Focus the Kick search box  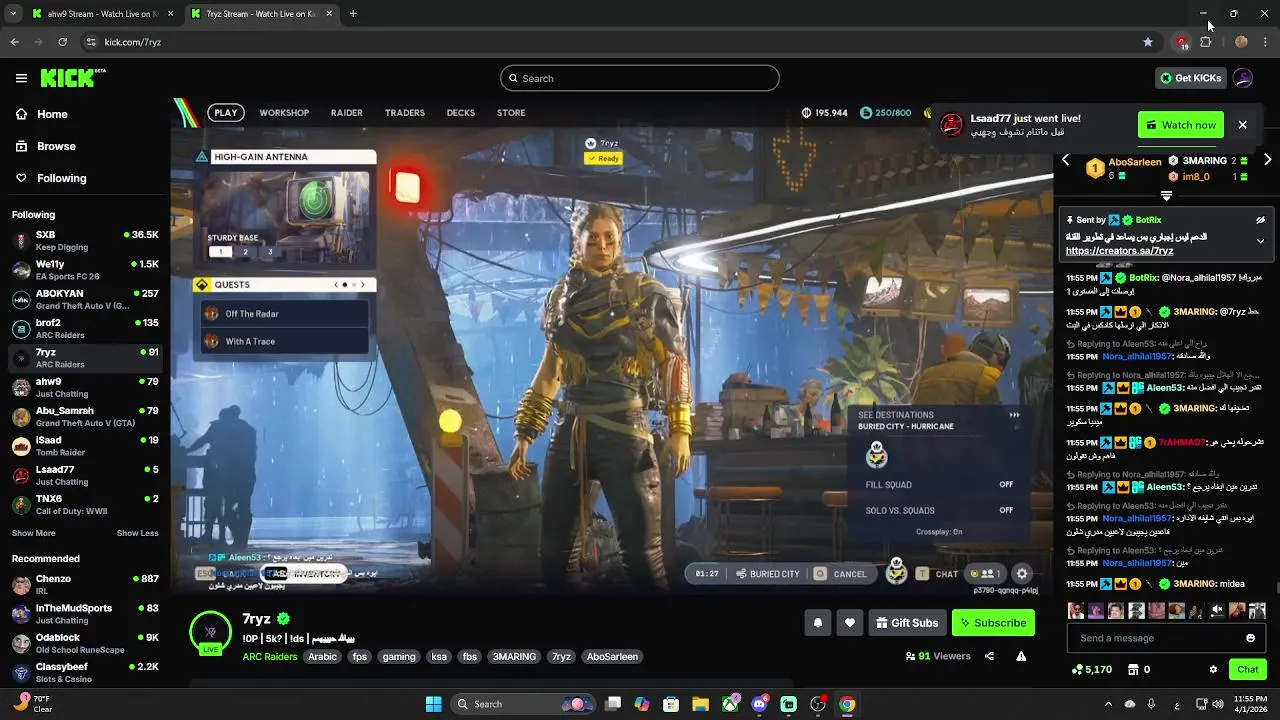(640, 78)
